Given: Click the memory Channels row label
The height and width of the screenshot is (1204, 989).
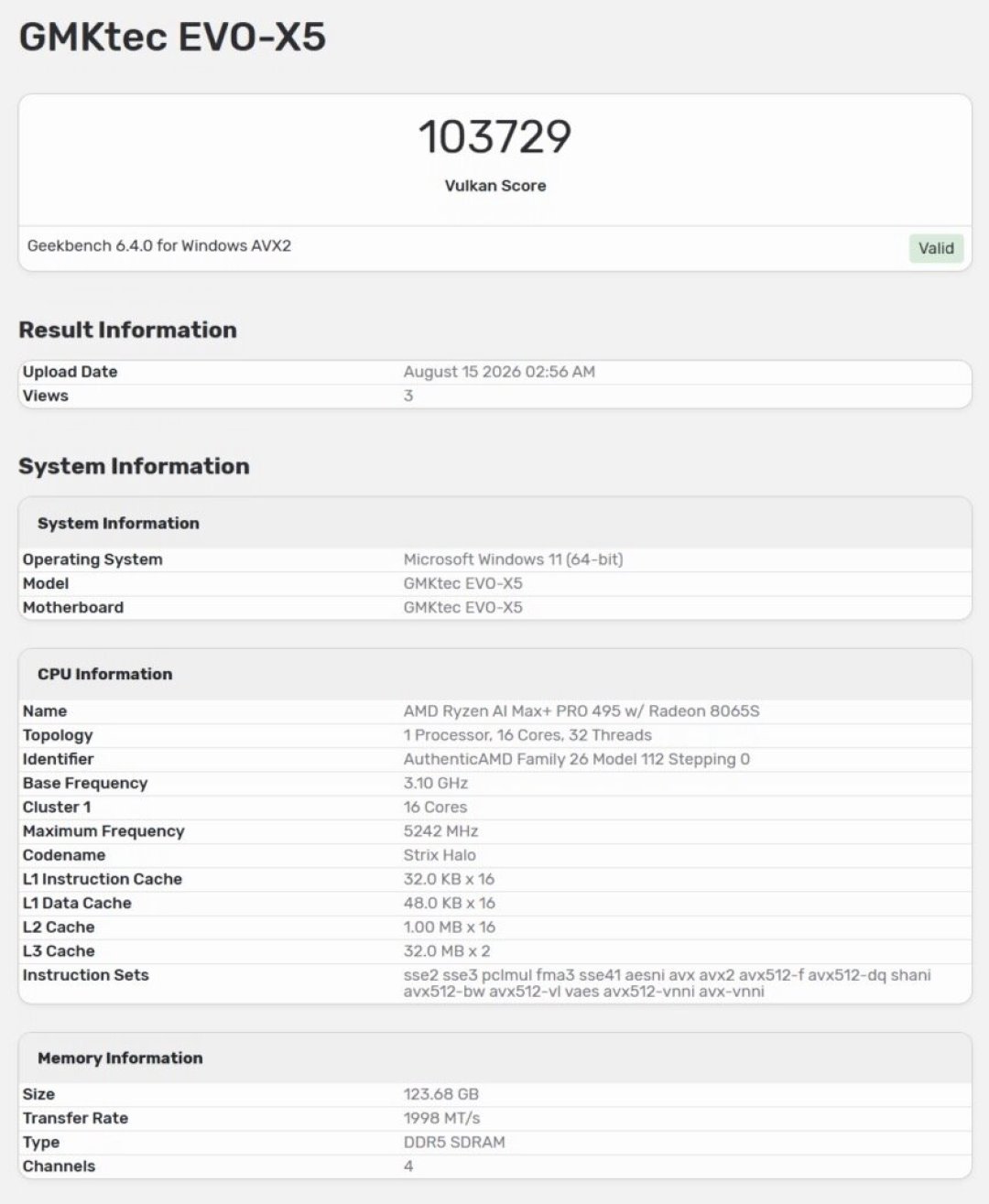Looking at the screenshot, I should (59, 1166).
